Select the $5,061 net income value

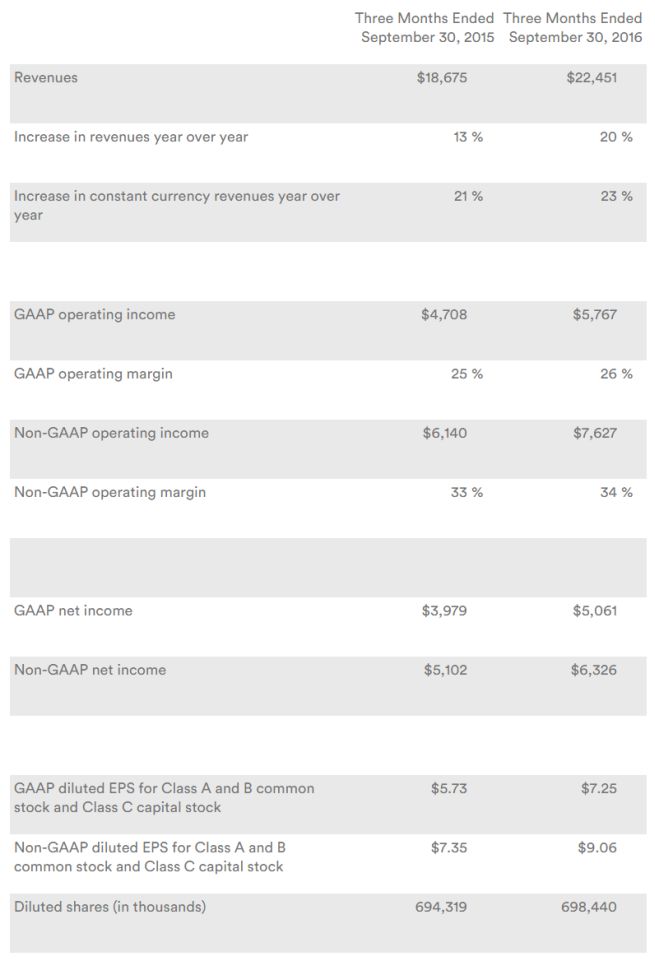pos(594,610)
